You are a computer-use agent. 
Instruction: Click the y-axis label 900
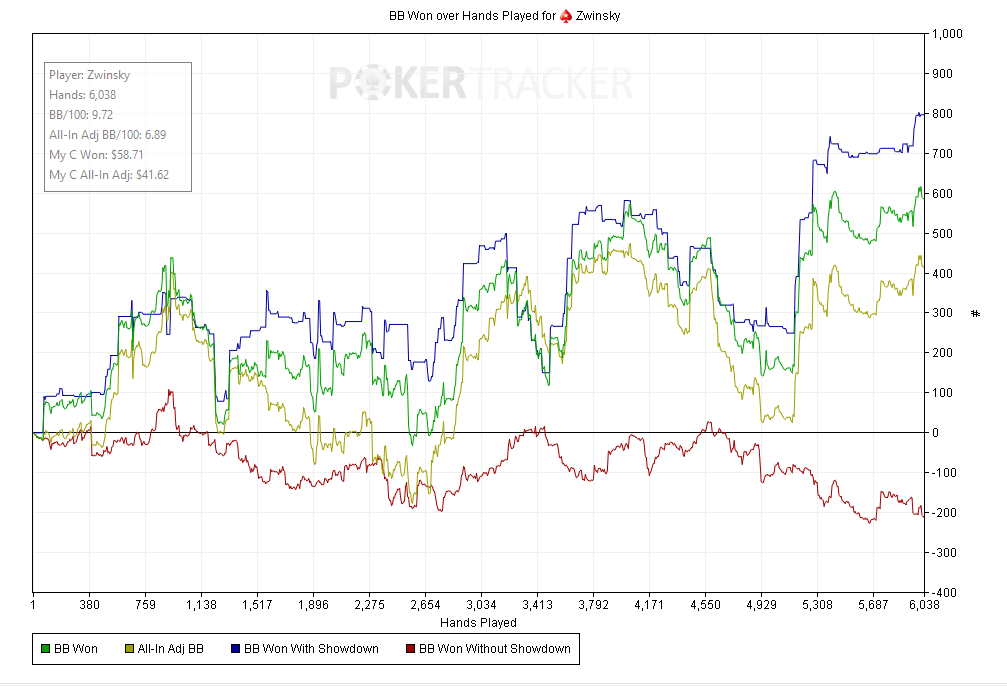[942, 74]
